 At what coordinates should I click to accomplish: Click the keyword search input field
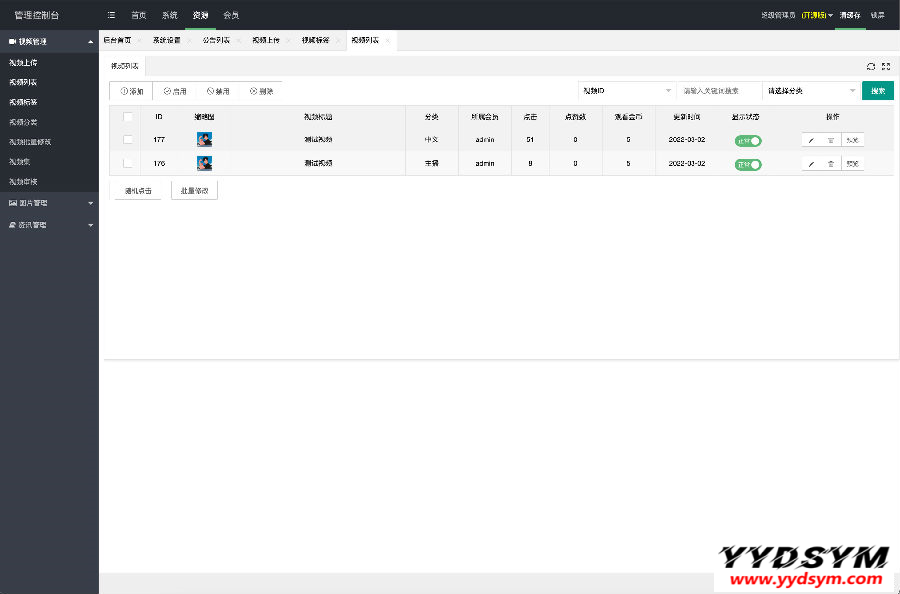click(x=718, y=91)
